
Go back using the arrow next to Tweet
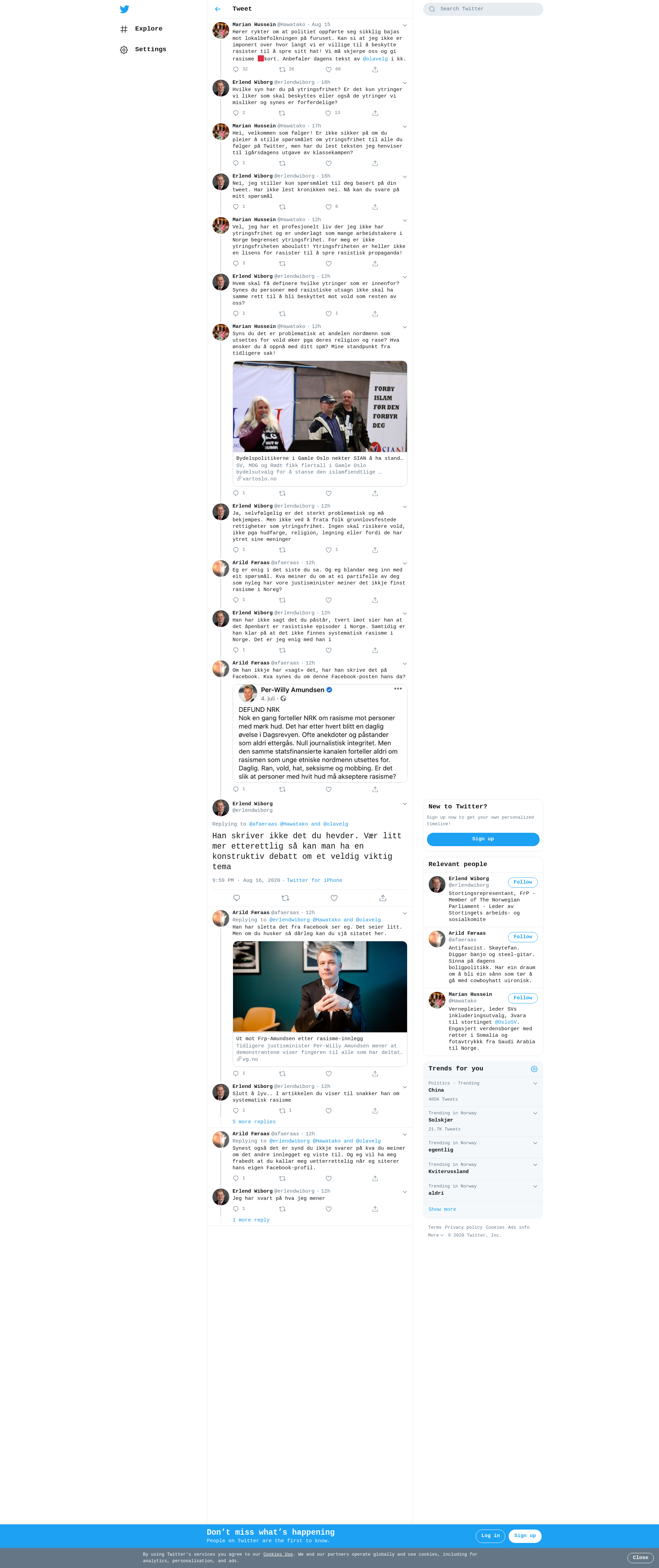[x=218, y=9]
